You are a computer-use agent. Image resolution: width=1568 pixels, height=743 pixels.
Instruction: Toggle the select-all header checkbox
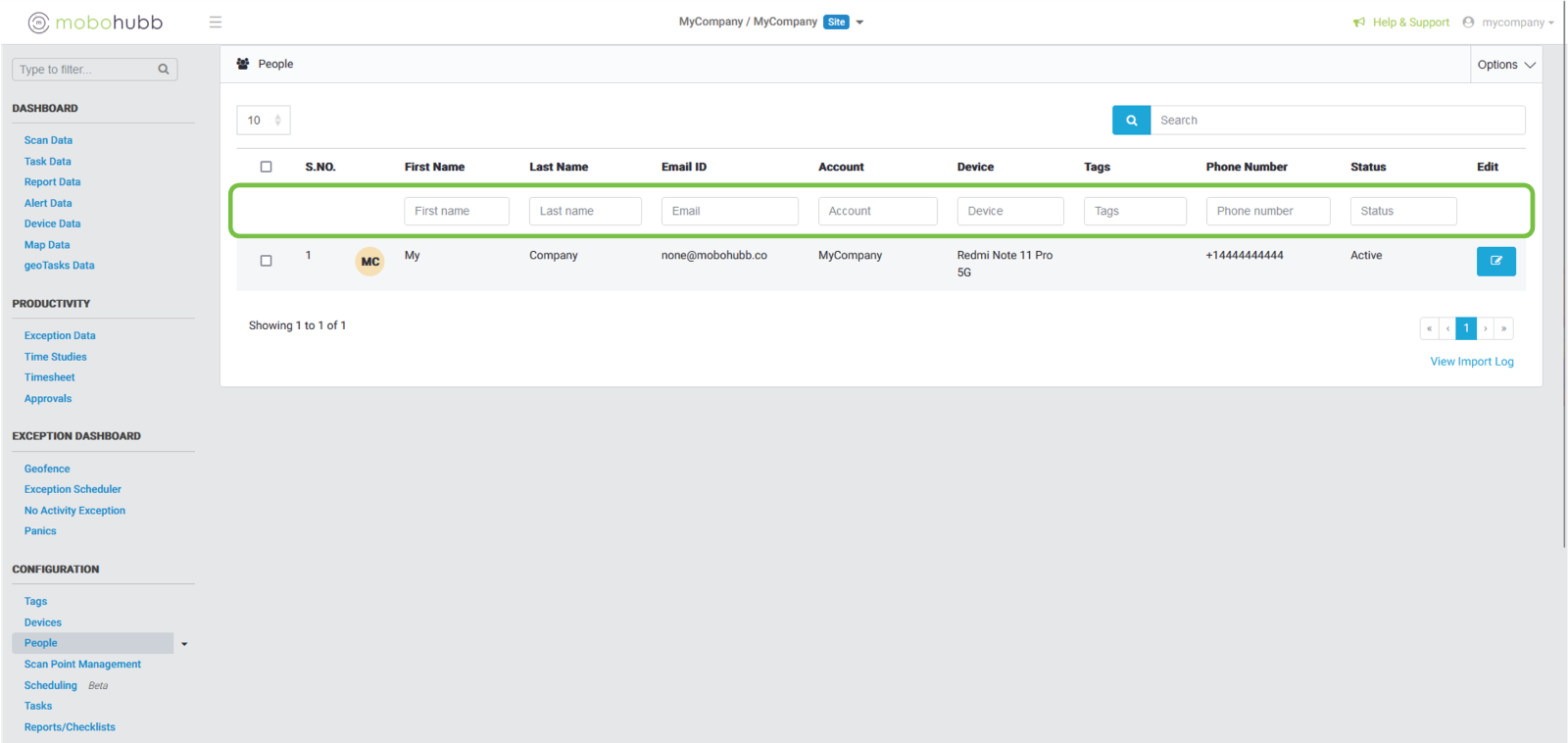266,167
